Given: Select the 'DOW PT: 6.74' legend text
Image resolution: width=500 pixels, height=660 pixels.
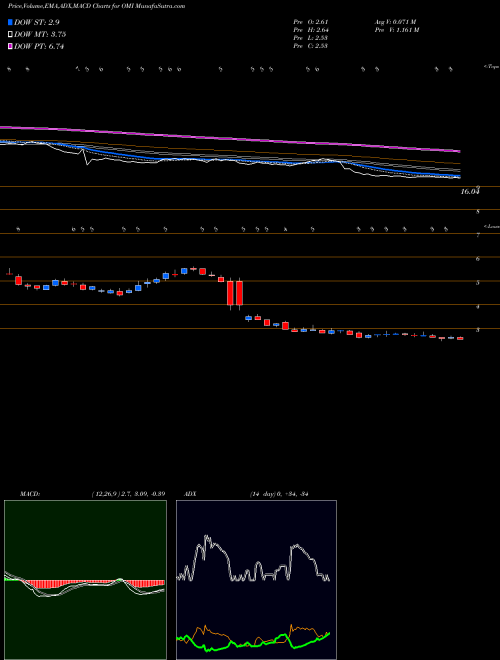Looking at the screenshot, I should 39,47.
